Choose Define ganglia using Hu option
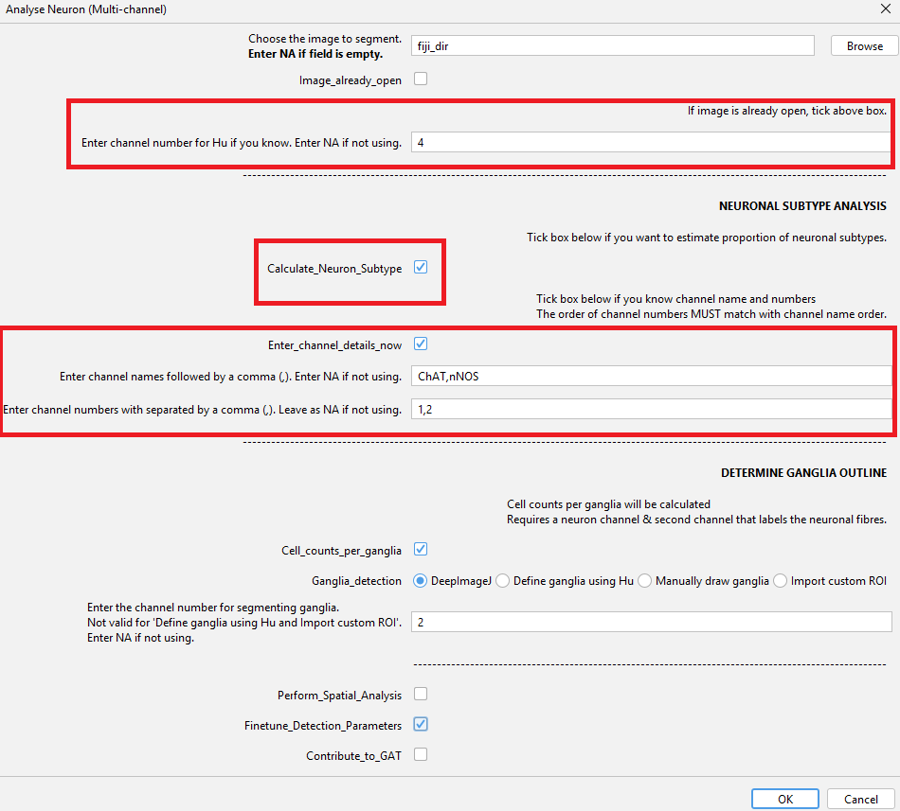The width and height of the screenshot is (900, 811). pos(503,581)
